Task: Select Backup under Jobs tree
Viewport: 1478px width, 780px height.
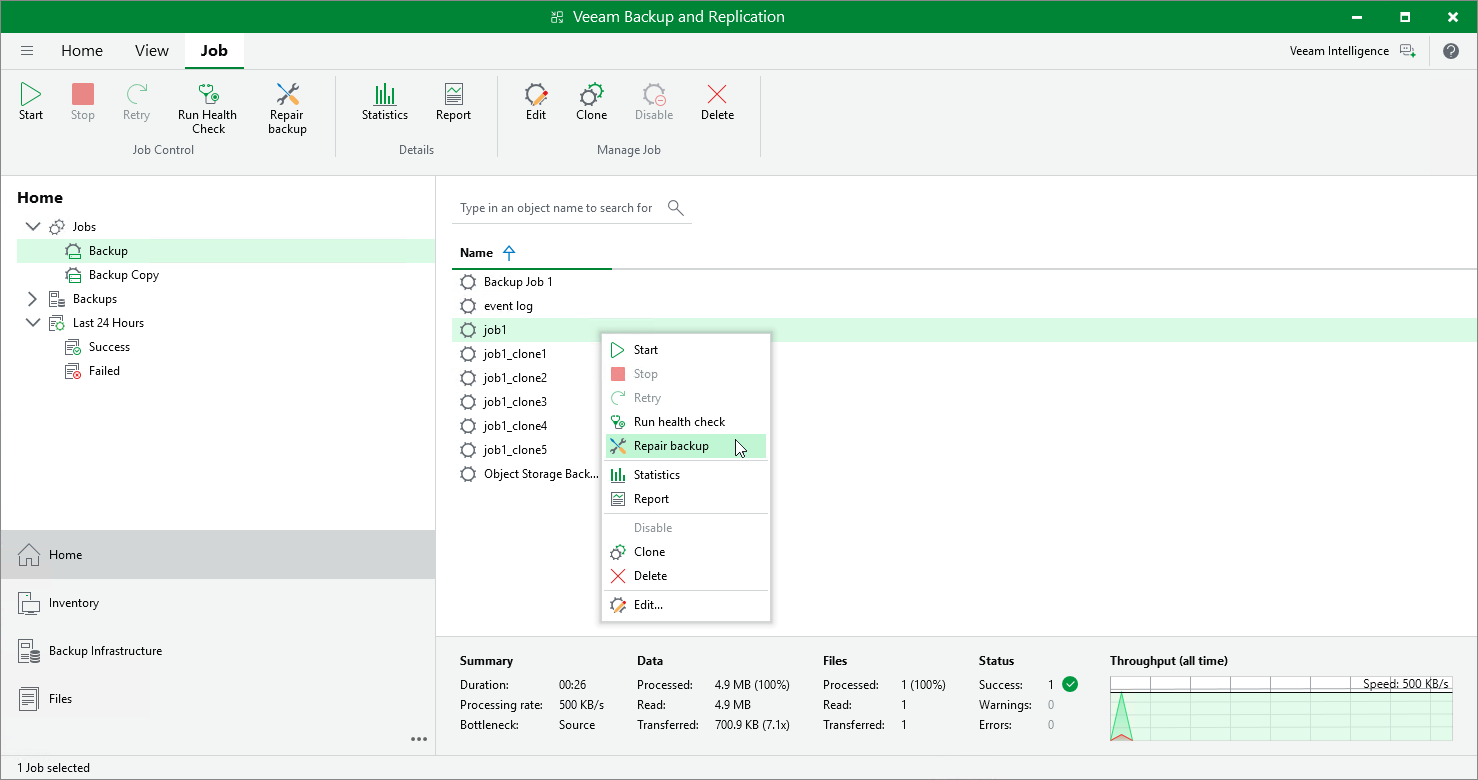Action: pos(226,251)
